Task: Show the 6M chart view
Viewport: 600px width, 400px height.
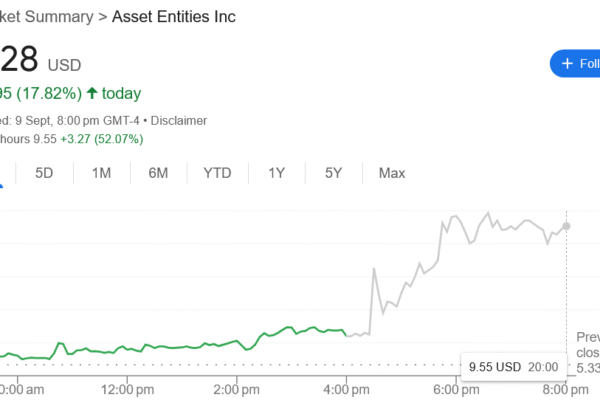Action: click(158, 173)
